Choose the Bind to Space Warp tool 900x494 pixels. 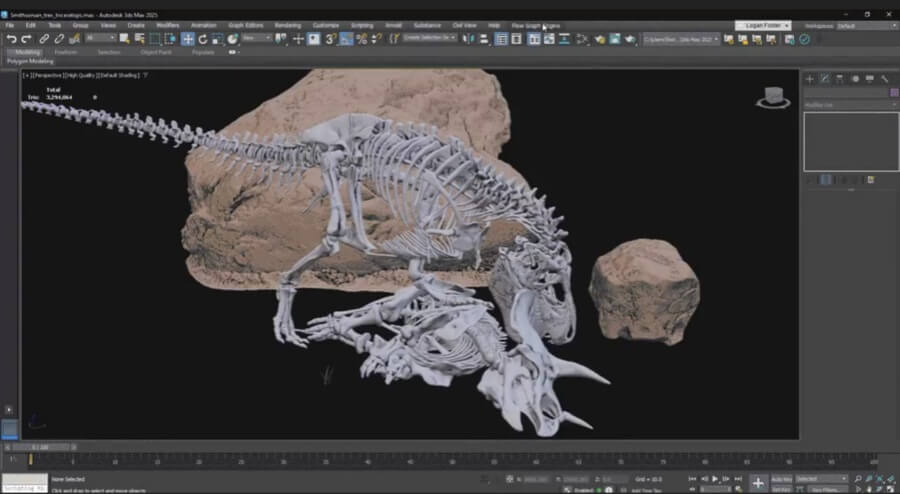point(74,39)
